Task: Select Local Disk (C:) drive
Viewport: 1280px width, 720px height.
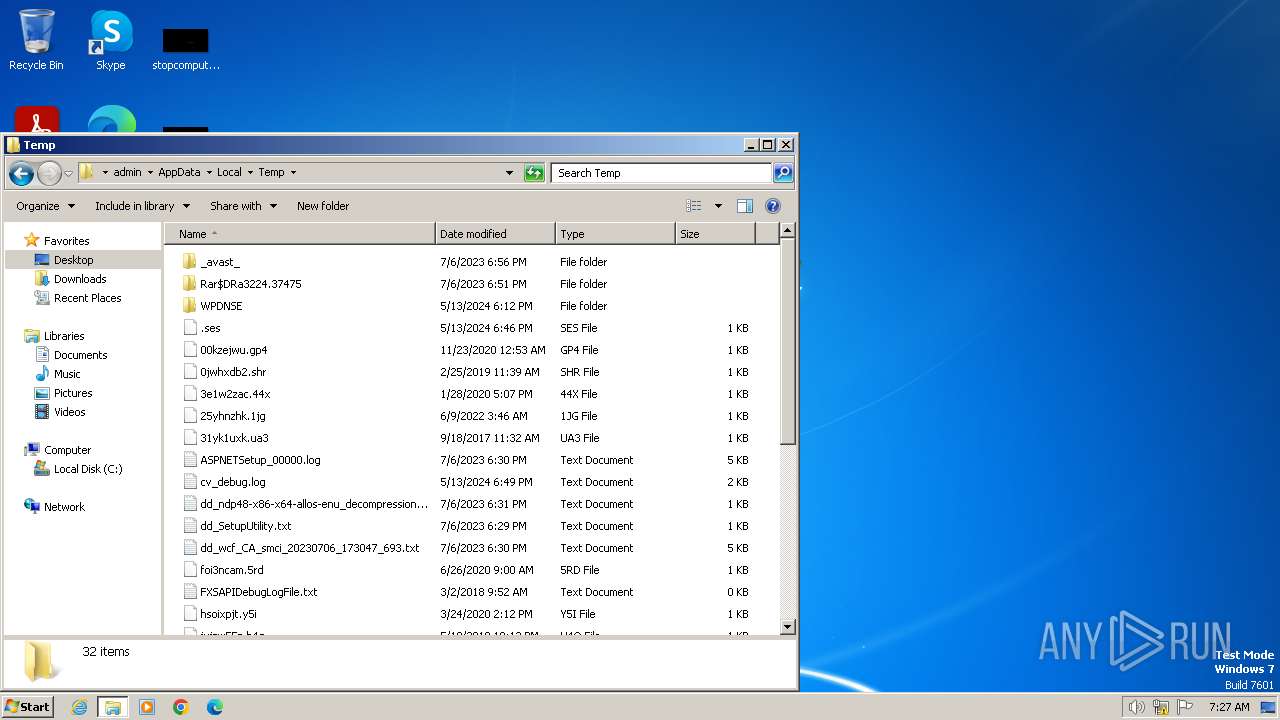Action: click(88, 469)
